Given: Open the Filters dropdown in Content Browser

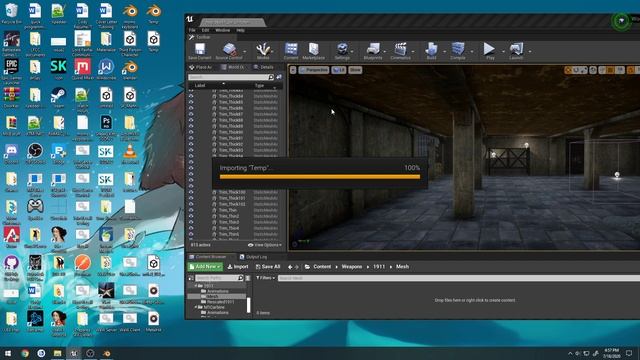Looking at the screenshot, I should tap(265, 278).
